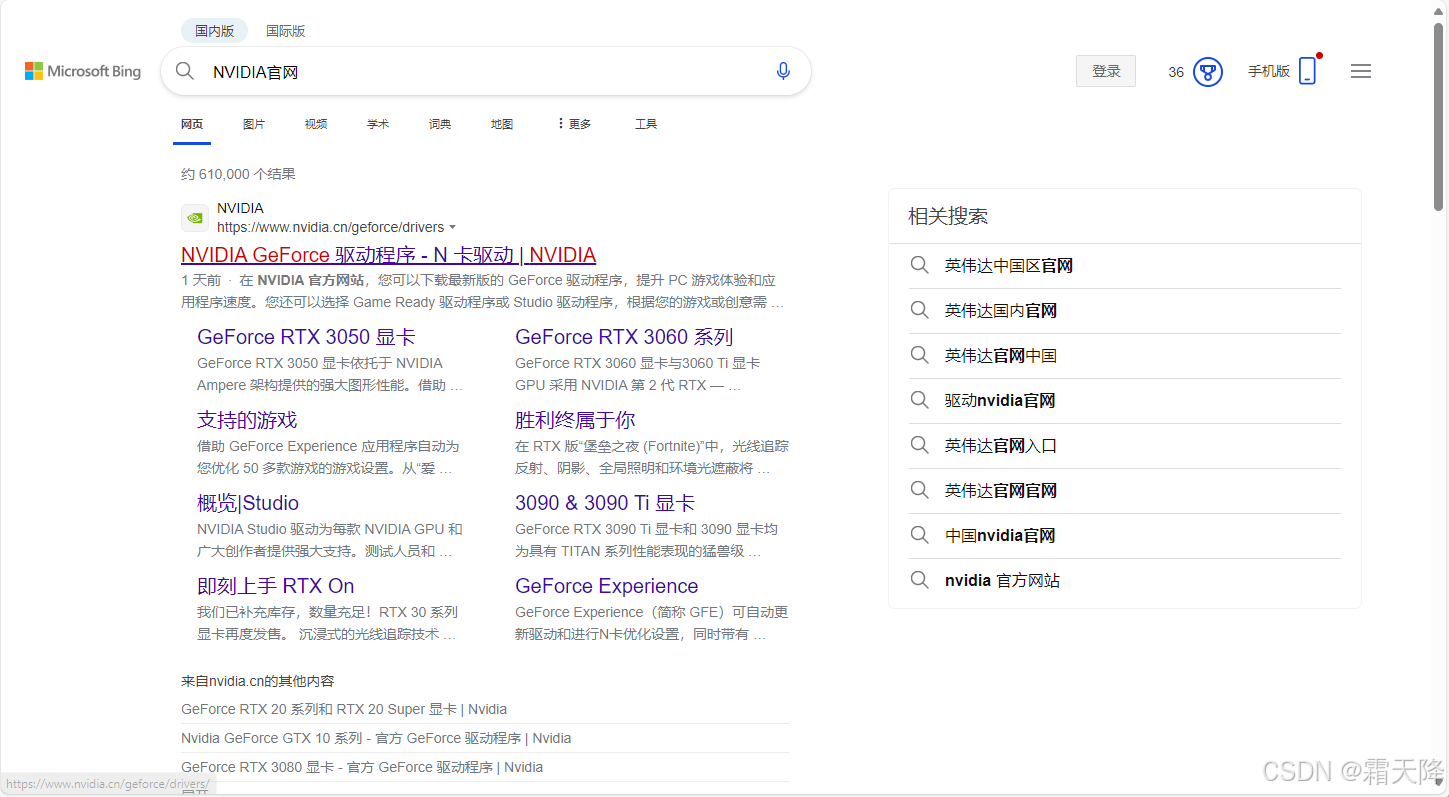This screenshot has width=1449, height=797.
Task: Click the NVIDIA site name above the URL
Action: point(240,208)
